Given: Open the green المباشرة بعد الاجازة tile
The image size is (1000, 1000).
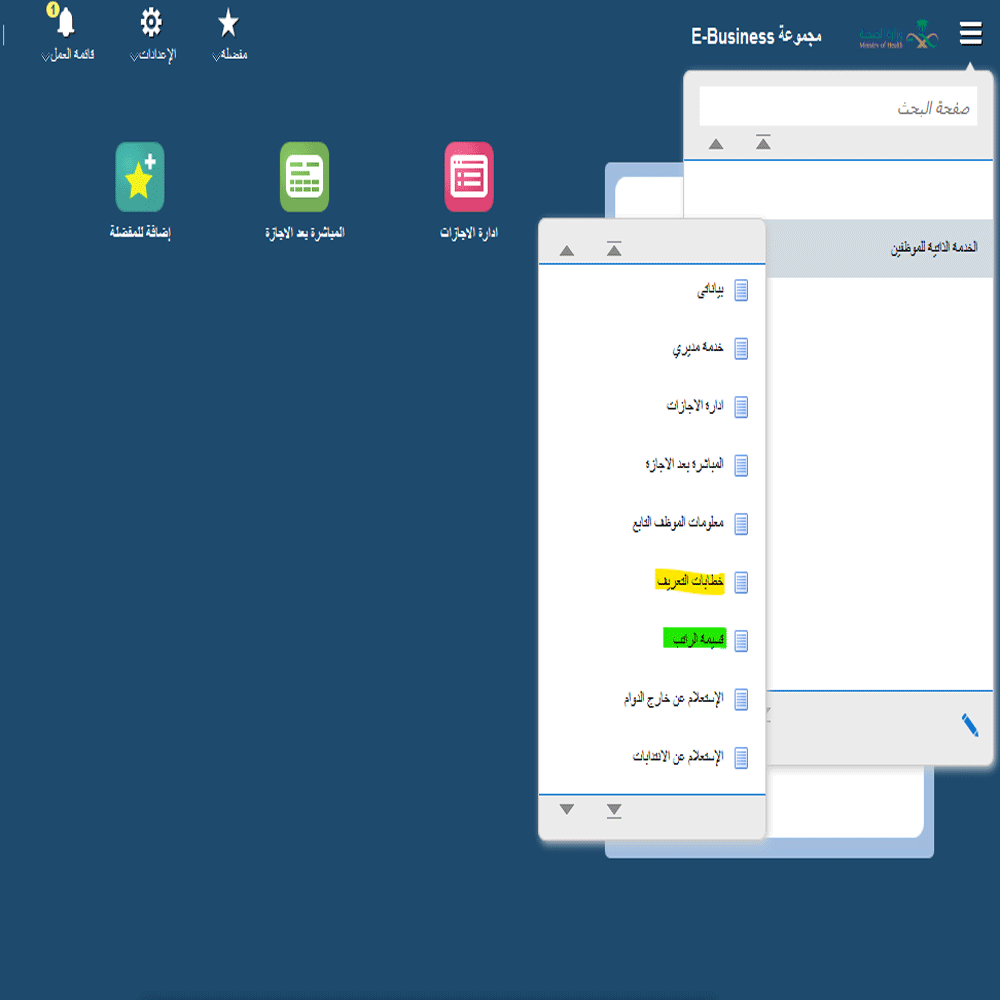Looking at the screenshot, I should coord(304,177).
